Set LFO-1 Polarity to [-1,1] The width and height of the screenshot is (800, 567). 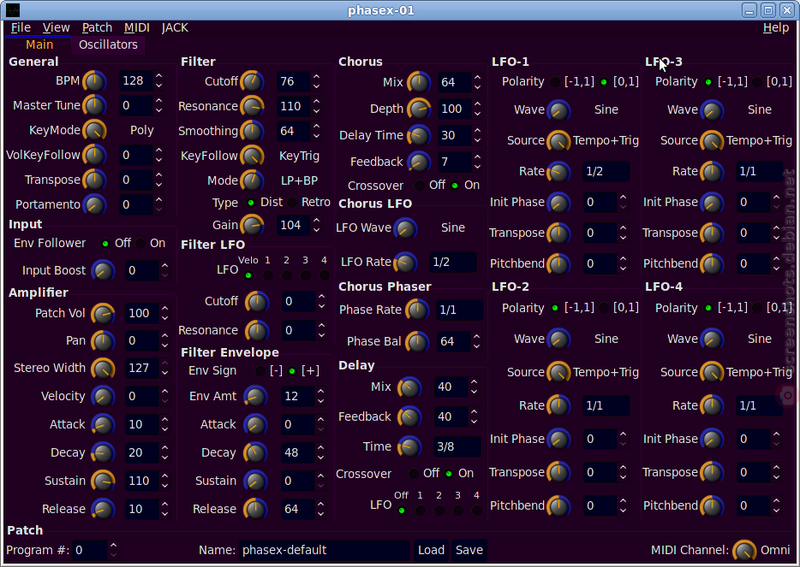[555, 82]
